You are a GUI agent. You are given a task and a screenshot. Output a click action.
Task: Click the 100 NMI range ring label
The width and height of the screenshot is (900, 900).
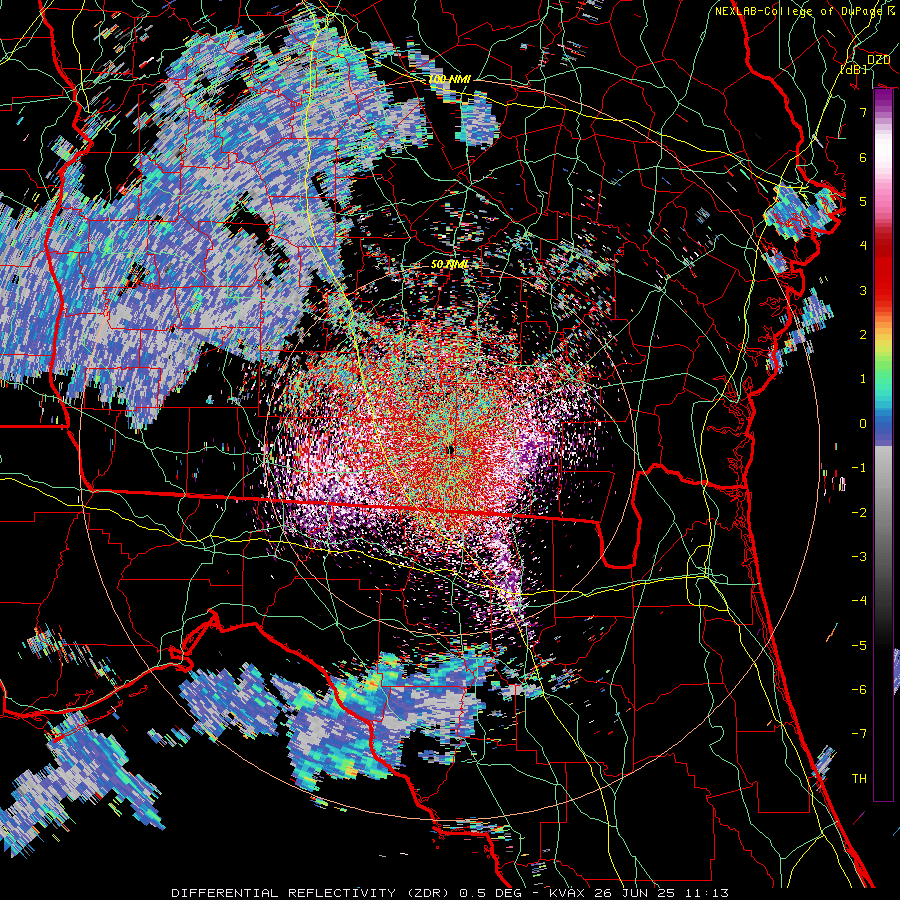click(x=449, y=79)
